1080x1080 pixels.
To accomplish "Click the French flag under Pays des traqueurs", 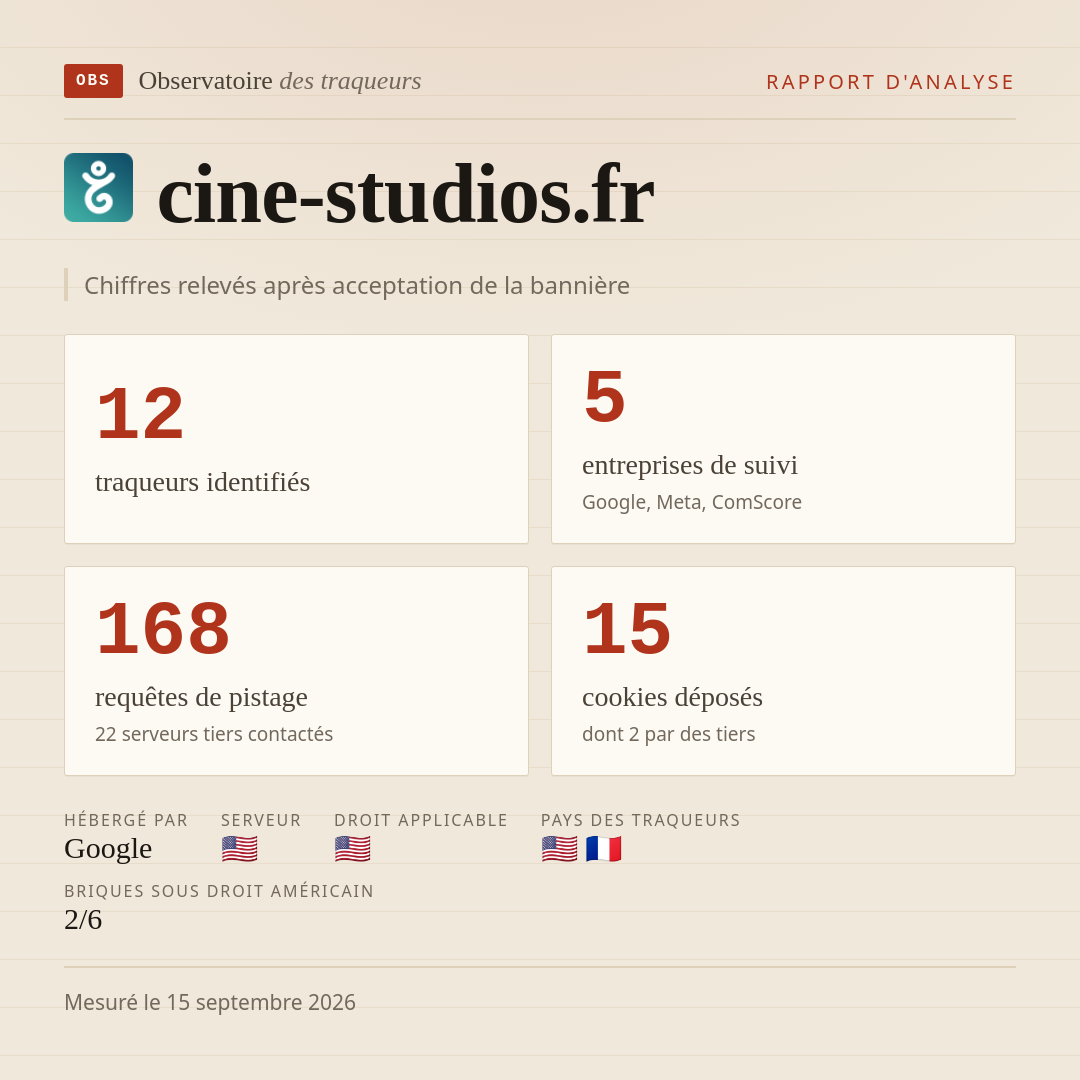I will (x=603, y=849).
